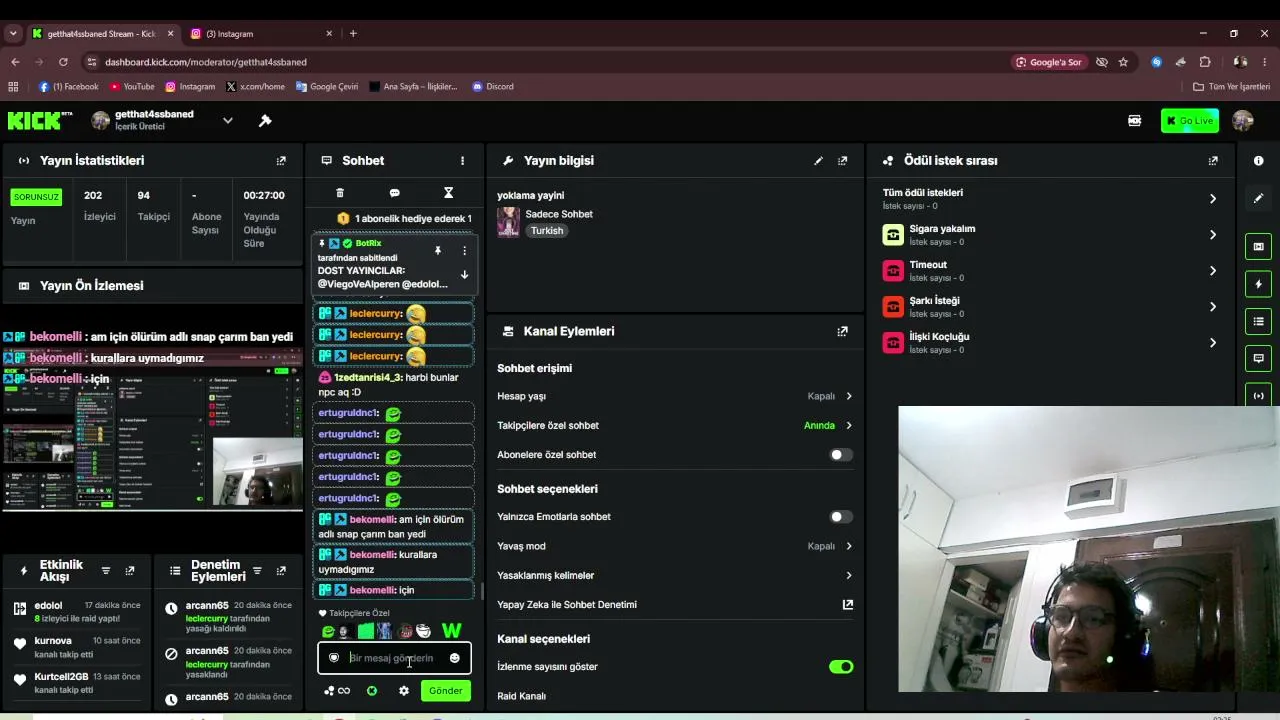Expand Timeout reward requests
Screen dimensions: 1280x720
tap(1050, 271)
